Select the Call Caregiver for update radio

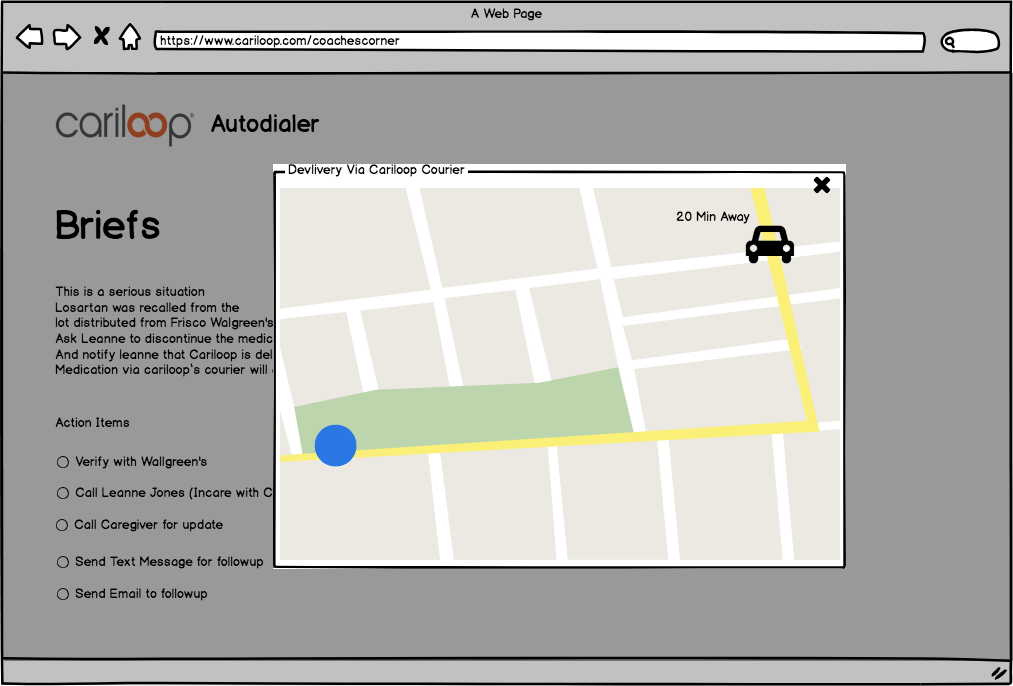pos(63,525)
